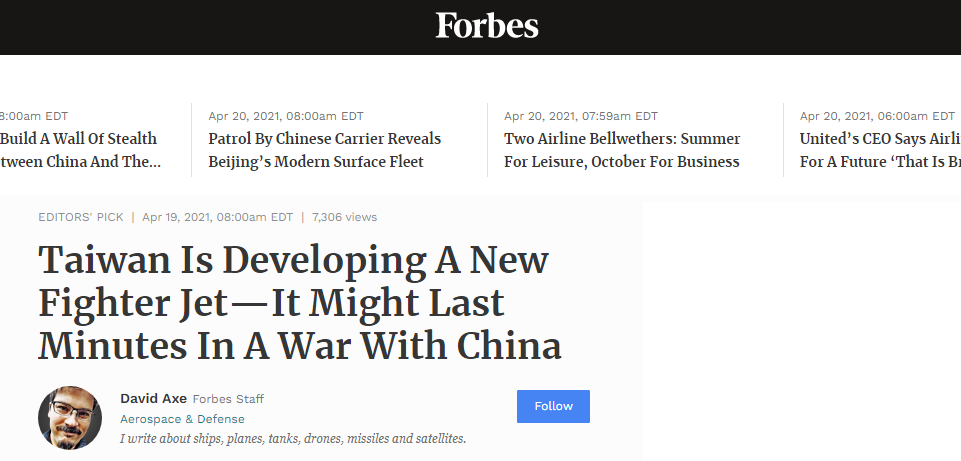Click the Taiwan fighter jet article headline

coord(299,302)
